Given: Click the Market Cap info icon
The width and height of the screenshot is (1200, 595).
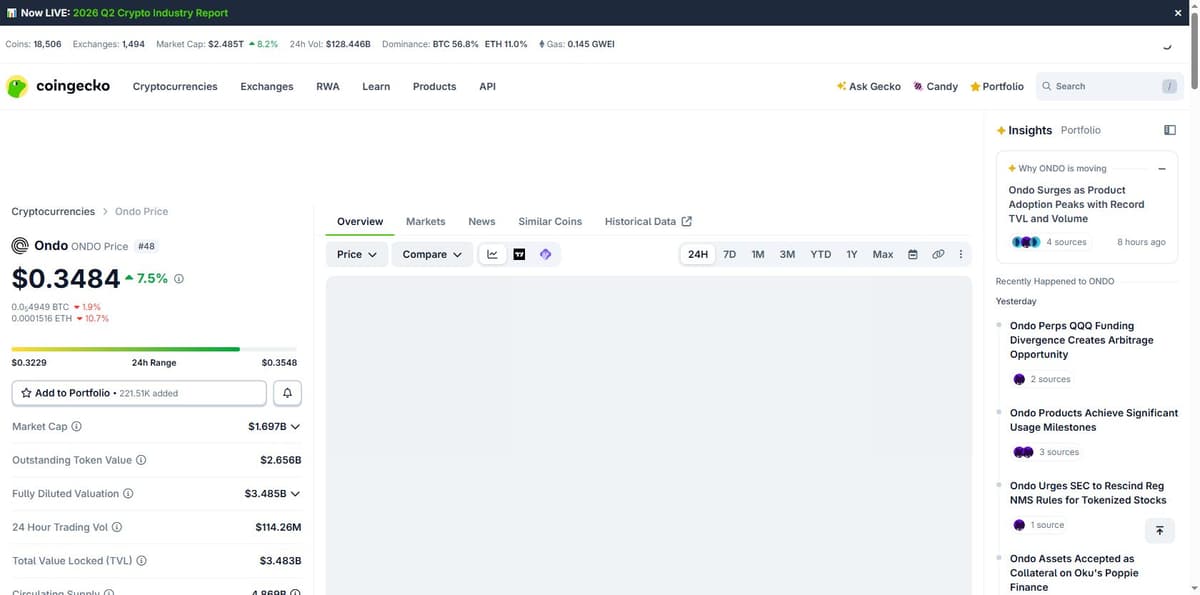Looking at the screenshot, I should (77, 426).
